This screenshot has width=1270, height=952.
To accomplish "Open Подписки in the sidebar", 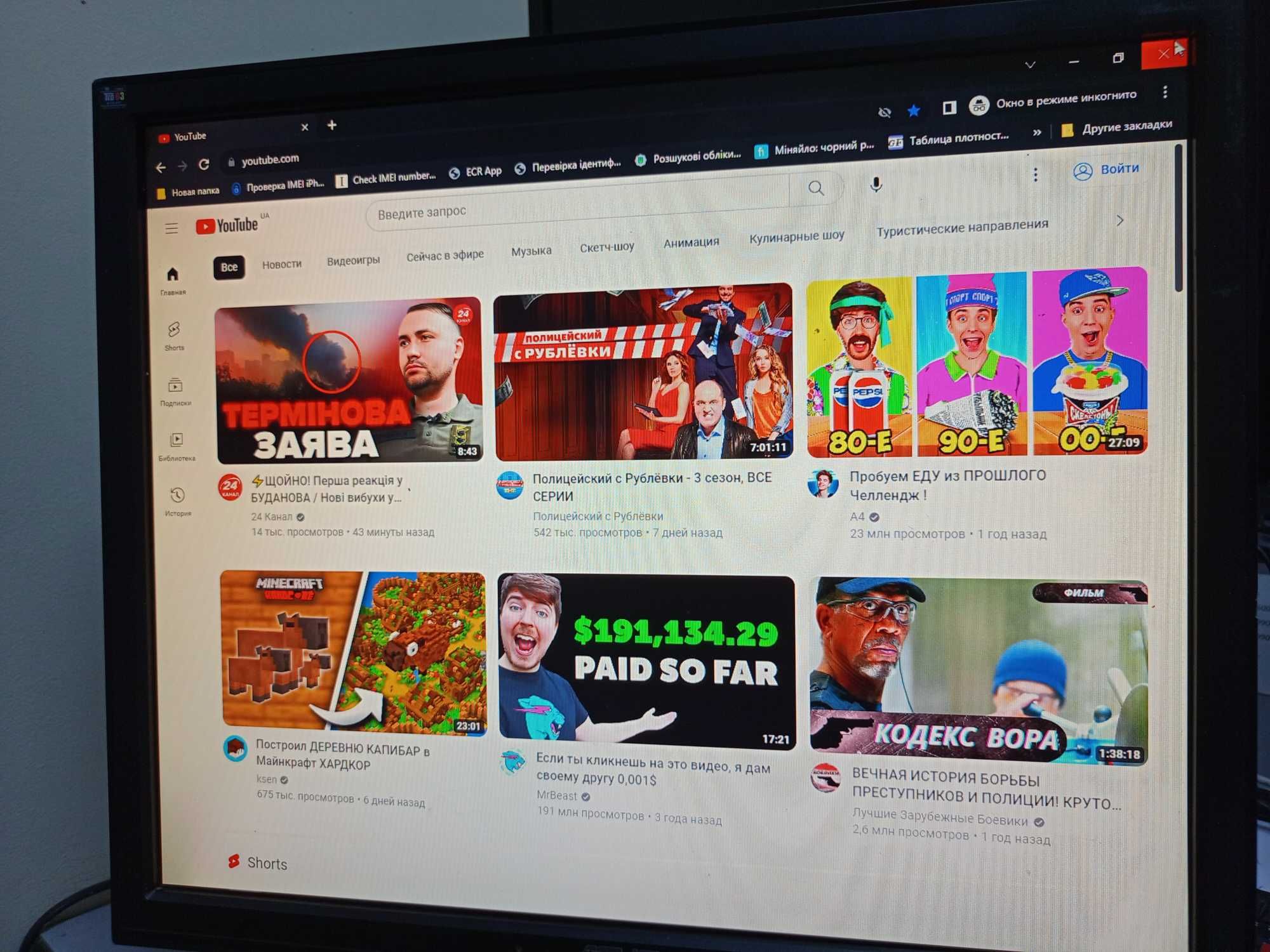I will point(176,392).
